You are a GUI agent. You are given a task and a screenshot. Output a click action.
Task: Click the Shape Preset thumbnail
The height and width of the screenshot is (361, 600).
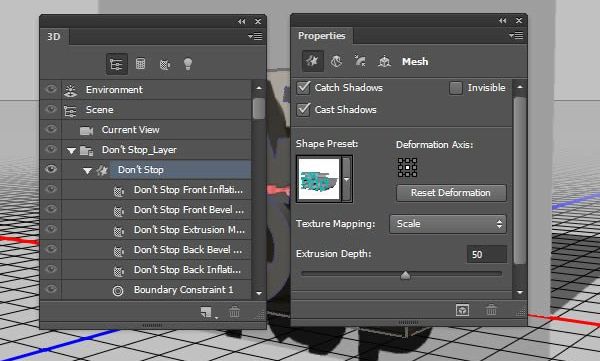pos(319,179)
